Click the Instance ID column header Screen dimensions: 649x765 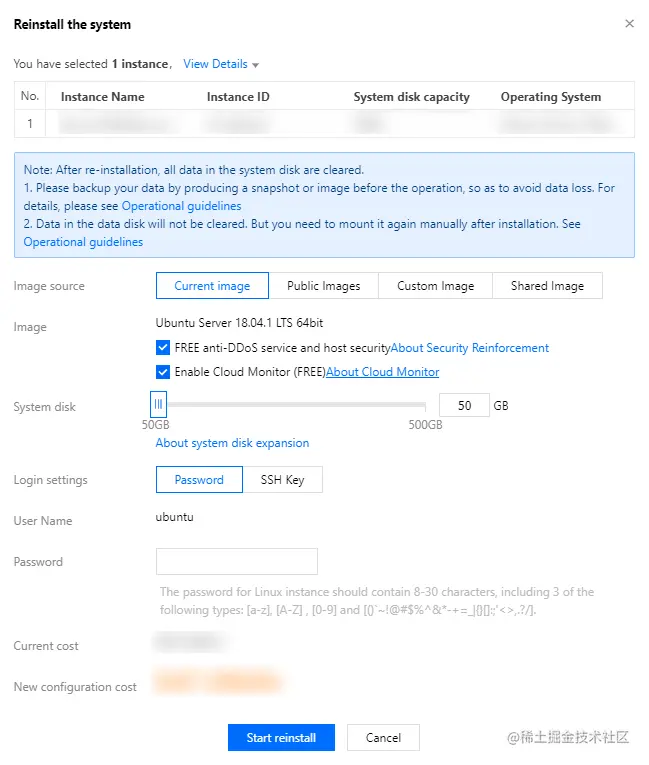[238, 97]
